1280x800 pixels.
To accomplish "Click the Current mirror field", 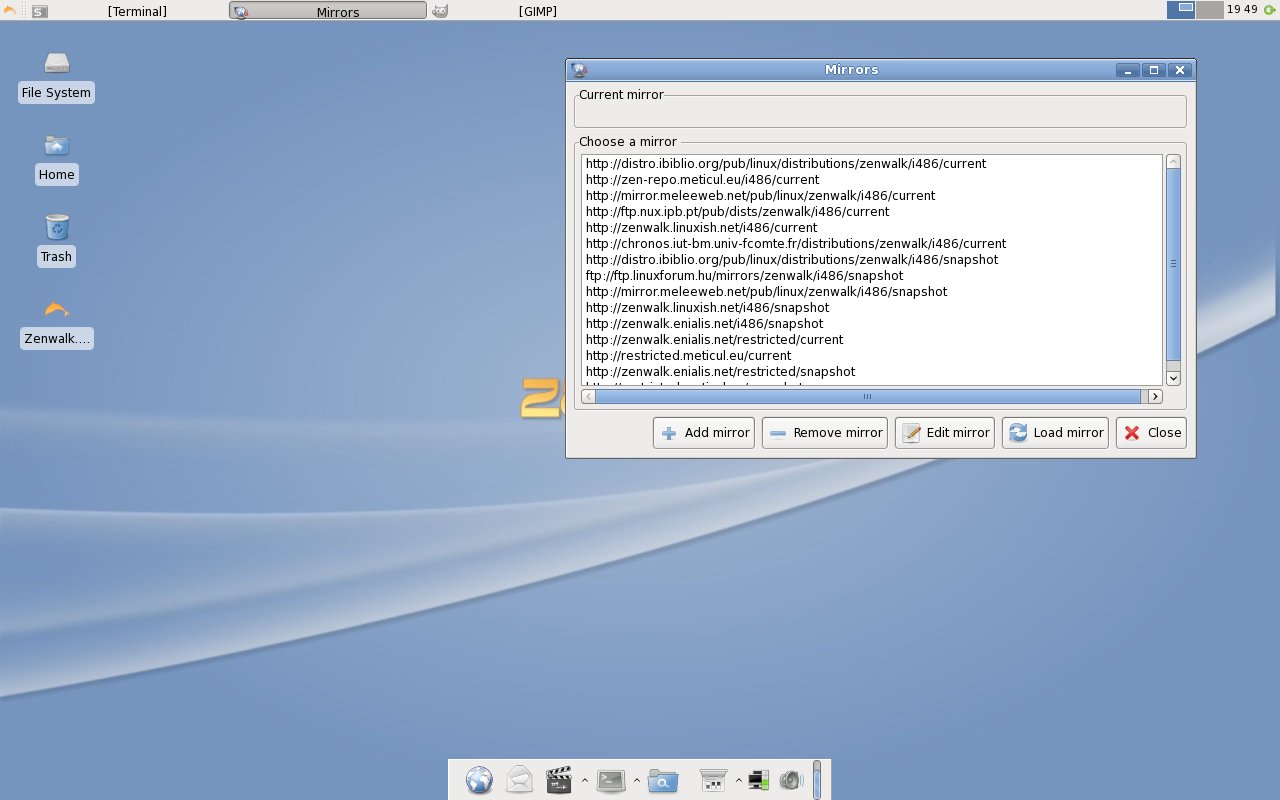I will coord(880,112).
